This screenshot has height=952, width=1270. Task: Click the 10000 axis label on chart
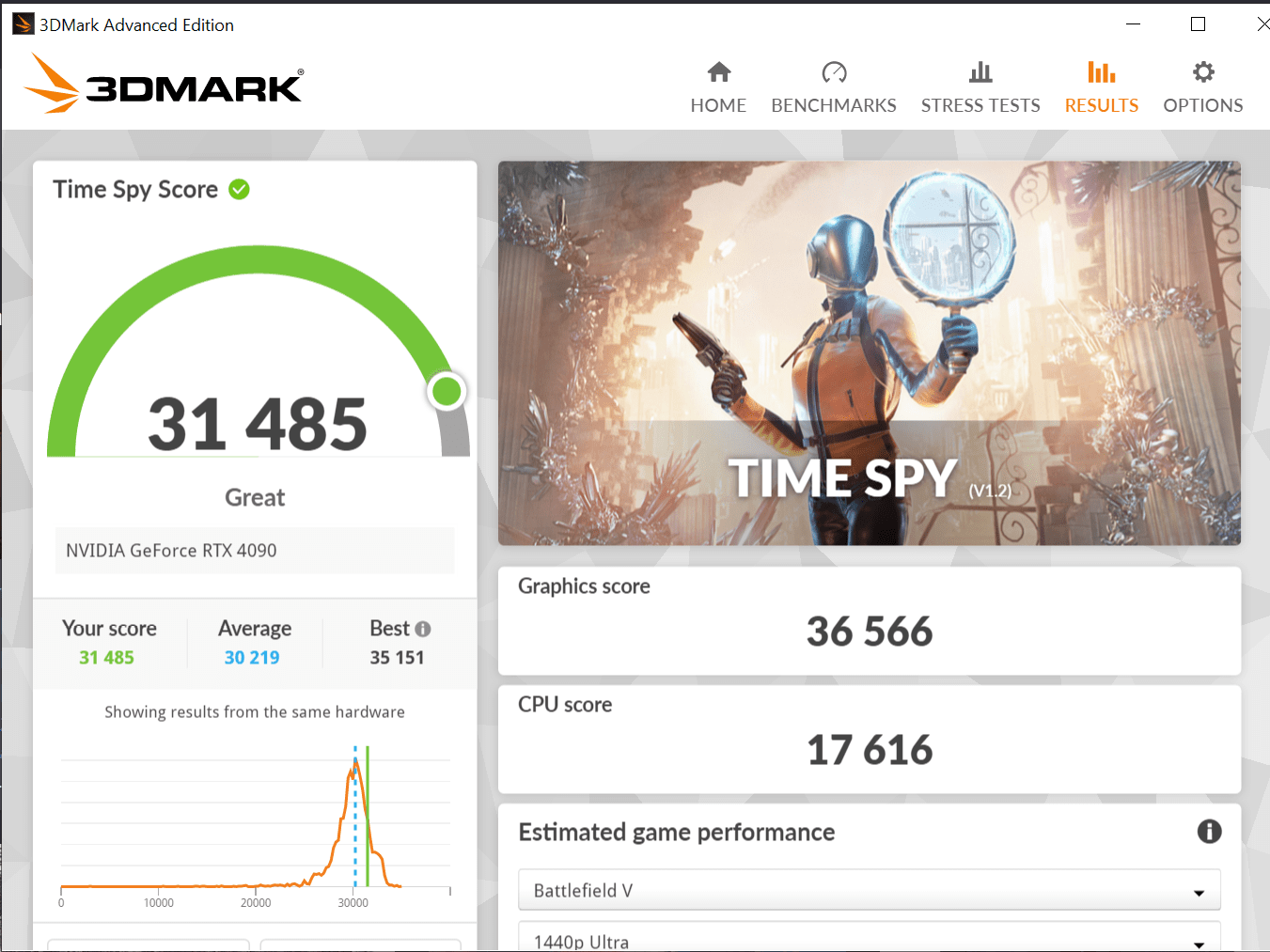coord(159,903)
